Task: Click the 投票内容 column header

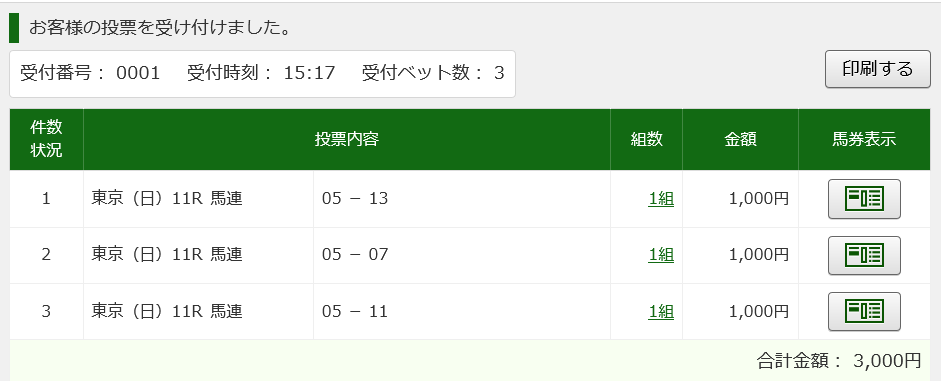Action: (x=347, y=139)
